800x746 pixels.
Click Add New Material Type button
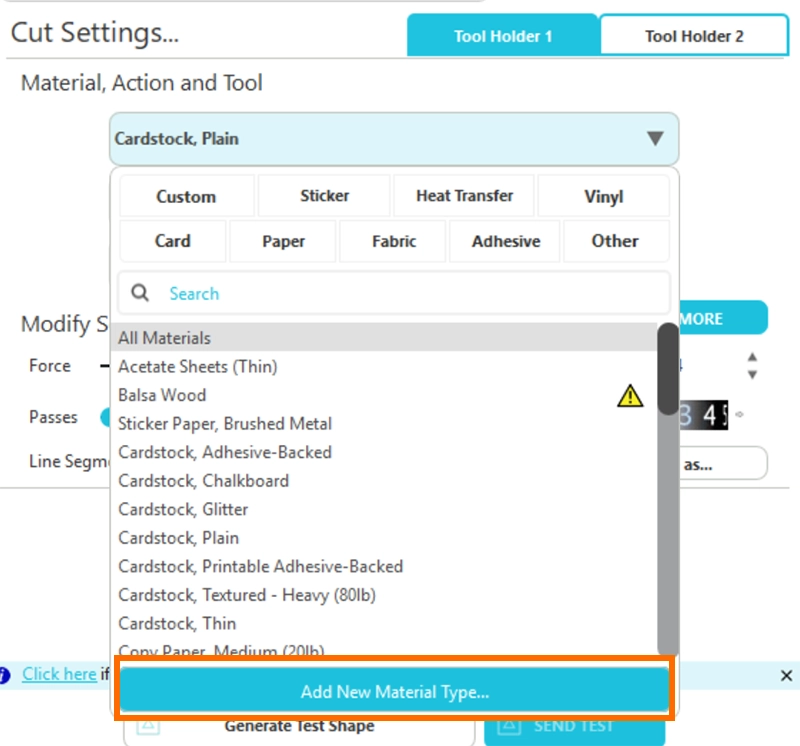(394, 691)
